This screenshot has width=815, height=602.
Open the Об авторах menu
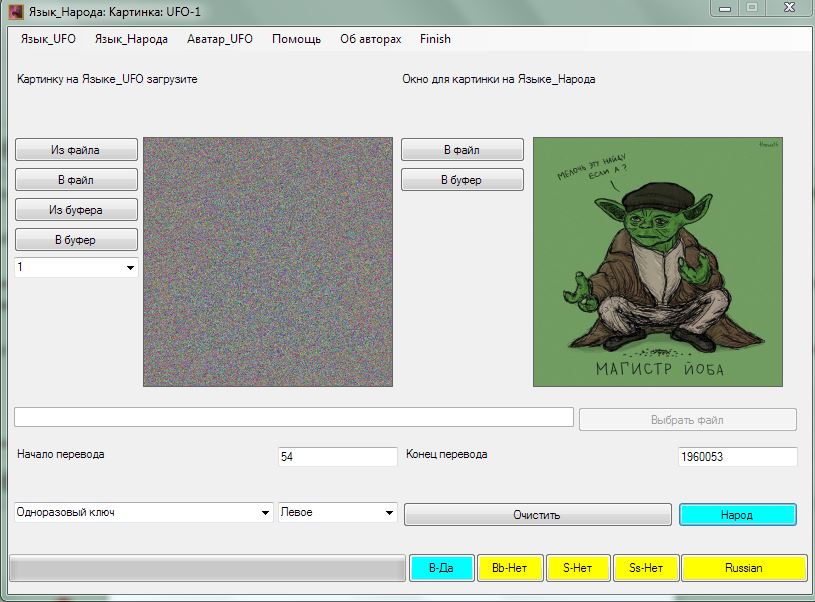[x=371, y=39]
